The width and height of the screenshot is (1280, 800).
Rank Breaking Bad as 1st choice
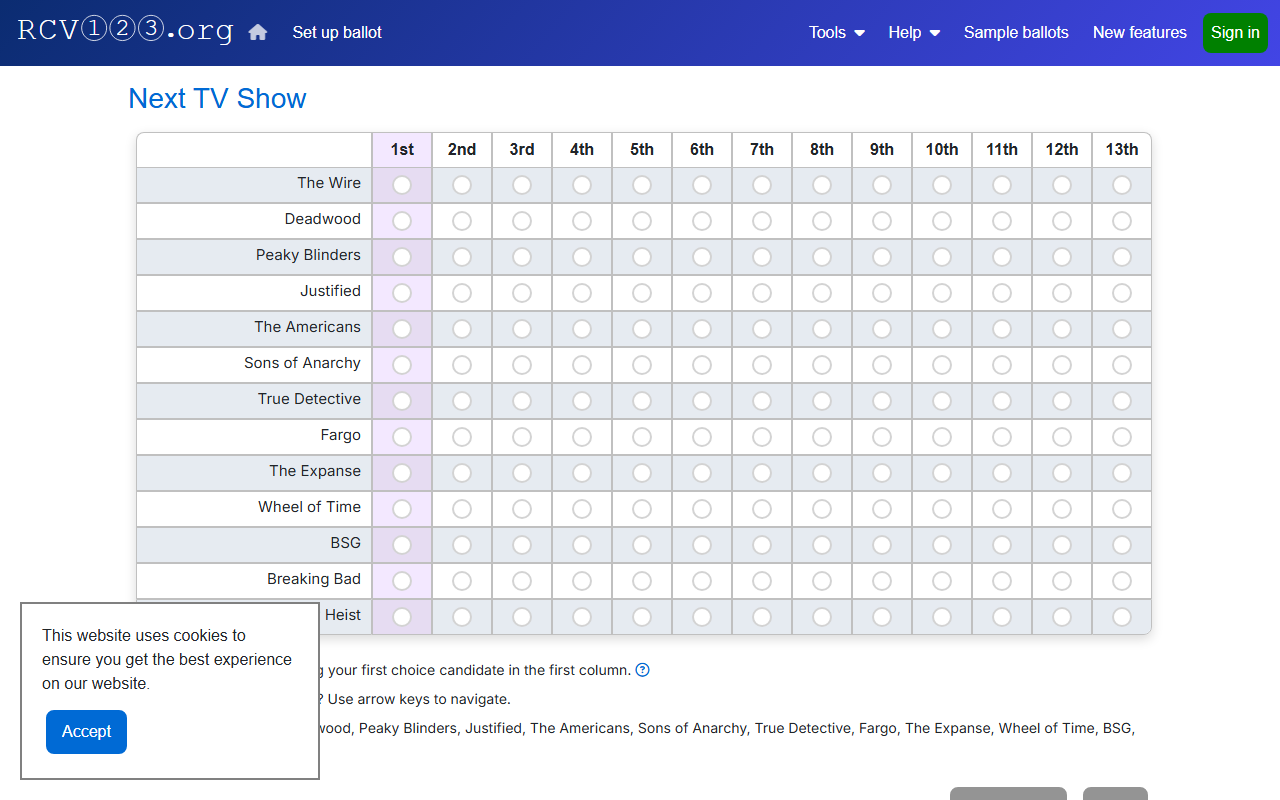402,581
